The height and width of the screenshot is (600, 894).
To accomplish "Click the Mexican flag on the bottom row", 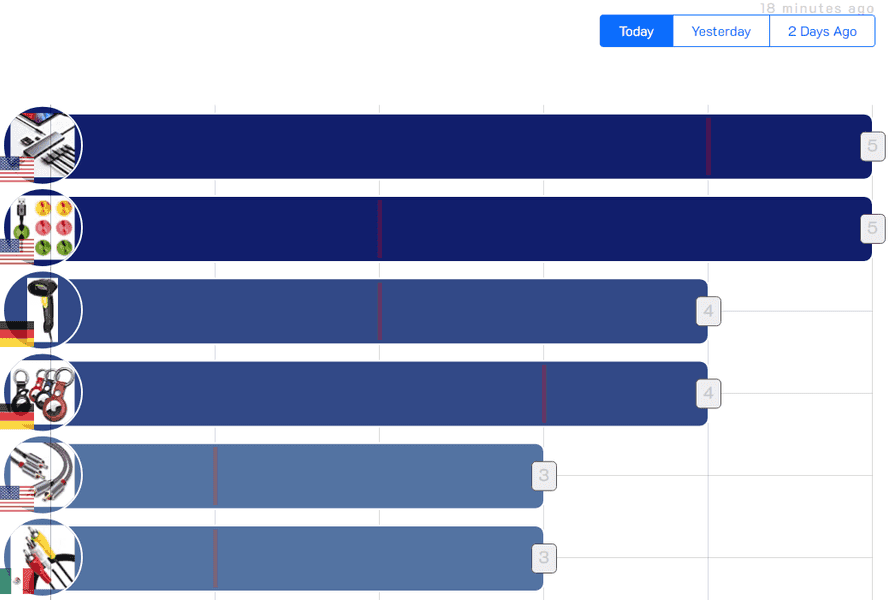I will 16,582.
